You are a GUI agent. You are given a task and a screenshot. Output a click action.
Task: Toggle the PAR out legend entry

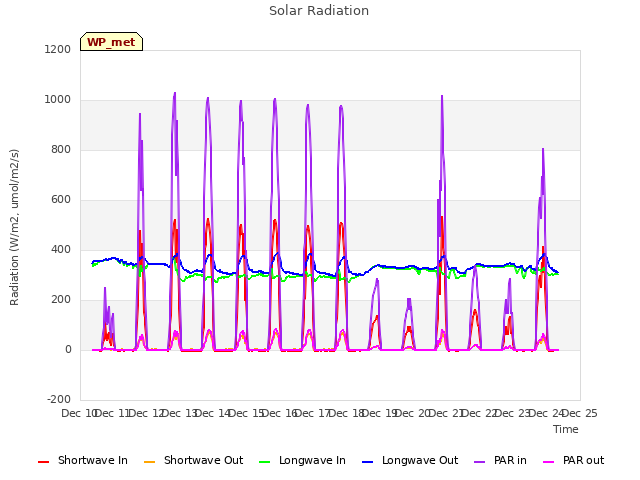[x=573, y=460]
